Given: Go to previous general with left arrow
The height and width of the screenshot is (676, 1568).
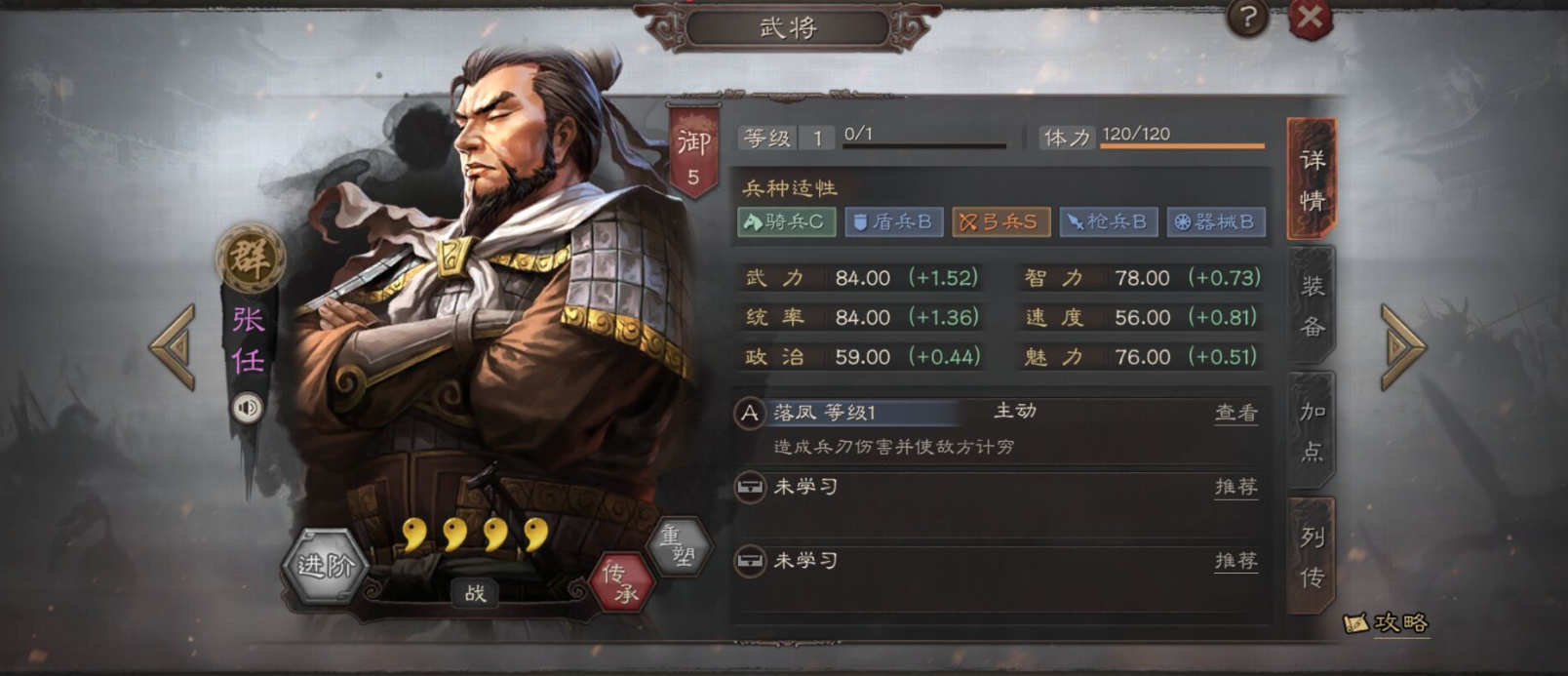Looking at the screenshot, I should click(175, 347).
